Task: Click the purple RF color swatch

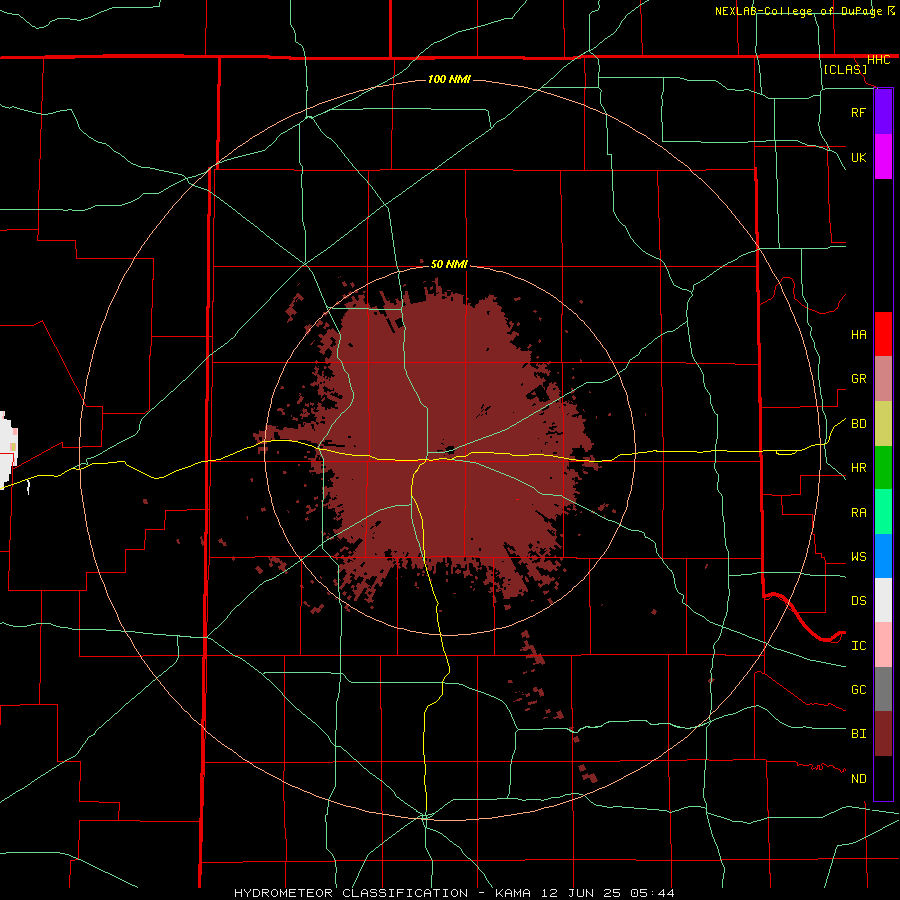Action: click(x=883, y=112)
